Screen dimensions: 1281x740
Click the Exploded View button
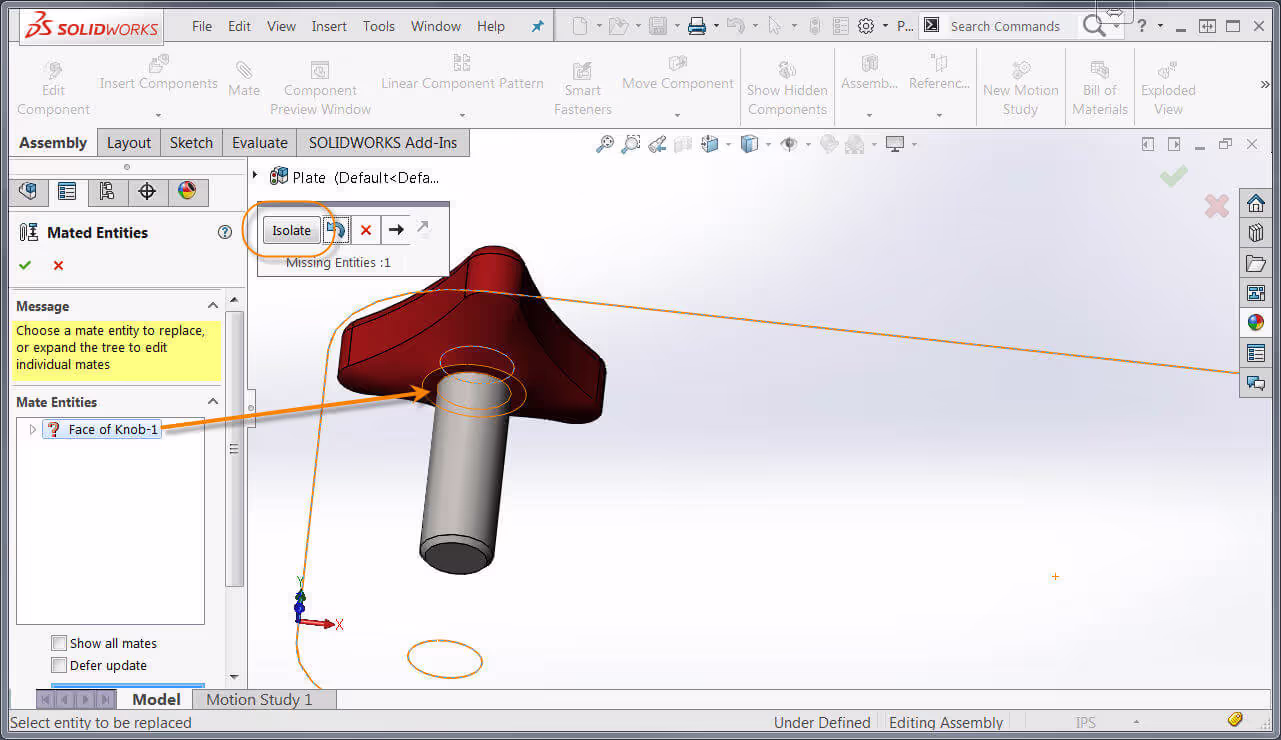point(1168,89)
